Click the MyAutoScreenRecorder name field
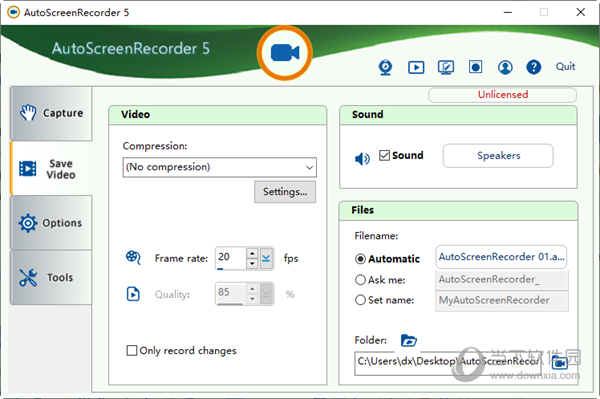The height and width of the screenshot is (399, 600). pyautogui.click(x=502, y=300)
